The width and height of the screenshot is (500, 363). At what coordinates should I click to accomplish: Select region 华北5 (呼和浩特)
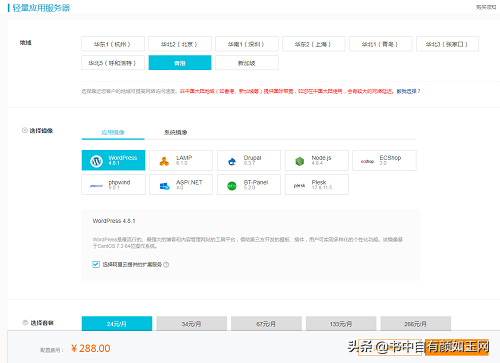click(113, 63)
